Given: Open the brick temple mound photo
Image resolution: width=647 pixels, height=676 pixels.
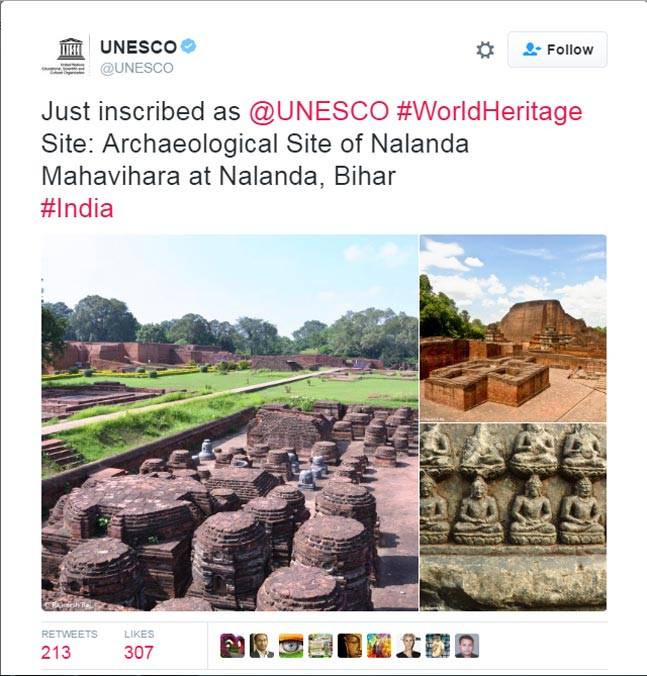Looking at the screenshot, I should (513, 328).
